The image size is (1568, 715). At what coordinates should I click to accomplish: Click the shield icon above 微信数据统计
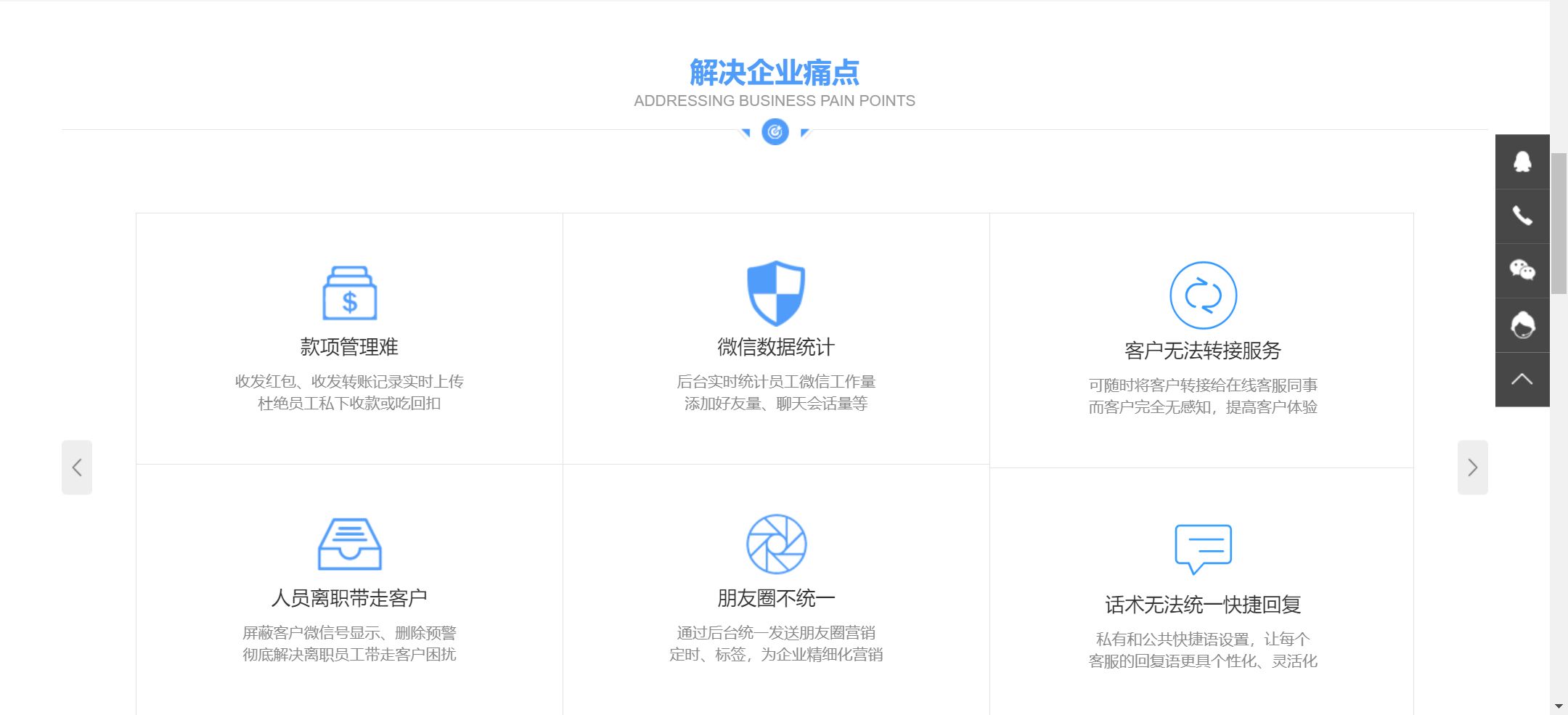coord(775,293)
